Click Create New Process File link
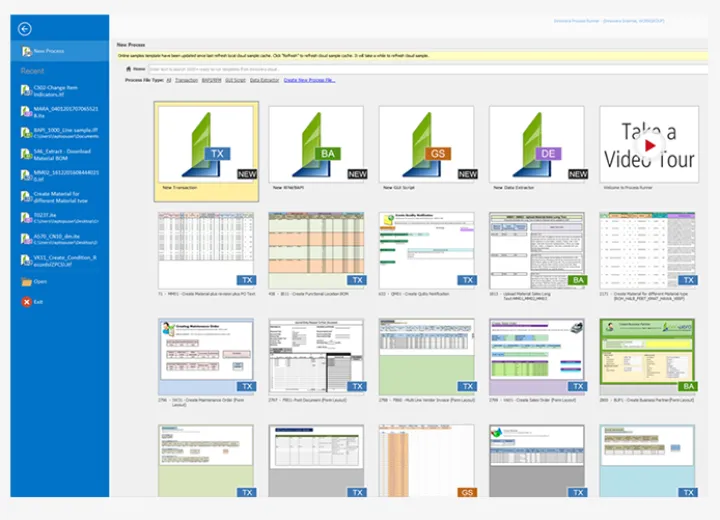Image resolution: width=720 pixels, height=520 pixels. pyautogui.click(x=309, y=79)
